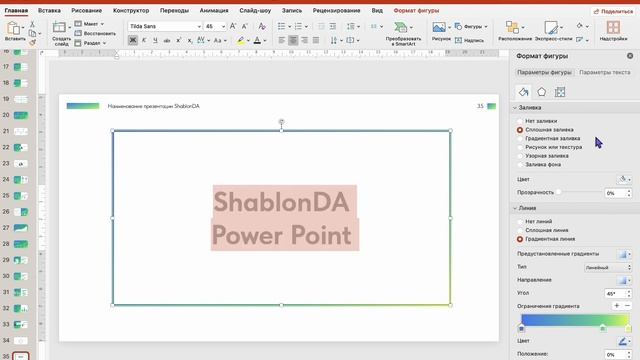Open the Макет layout dropdown

click(x=90, y=24)
